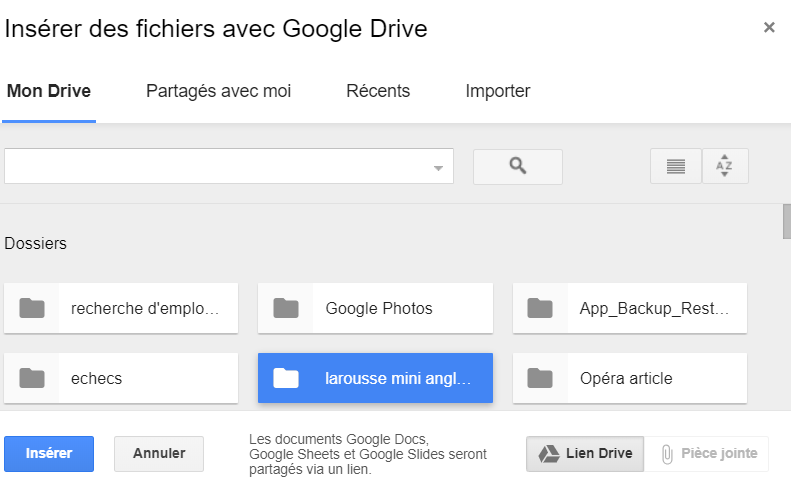Select the echecs folder
The width and height of the screenshot is (791, 487).
pos(121,378)
